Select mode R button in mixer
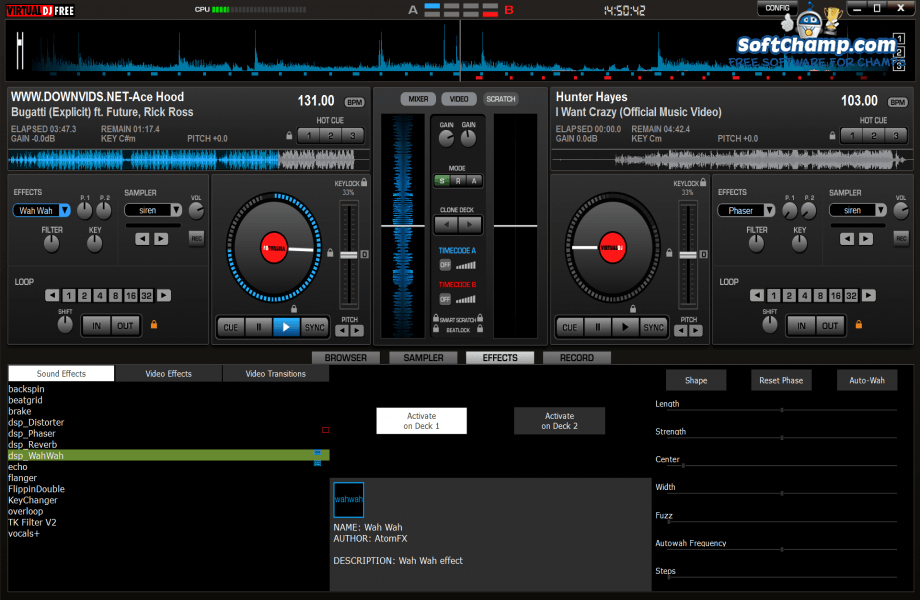Image resolution: width=920 pixels, height=600 pixels. tap(458, 181)
